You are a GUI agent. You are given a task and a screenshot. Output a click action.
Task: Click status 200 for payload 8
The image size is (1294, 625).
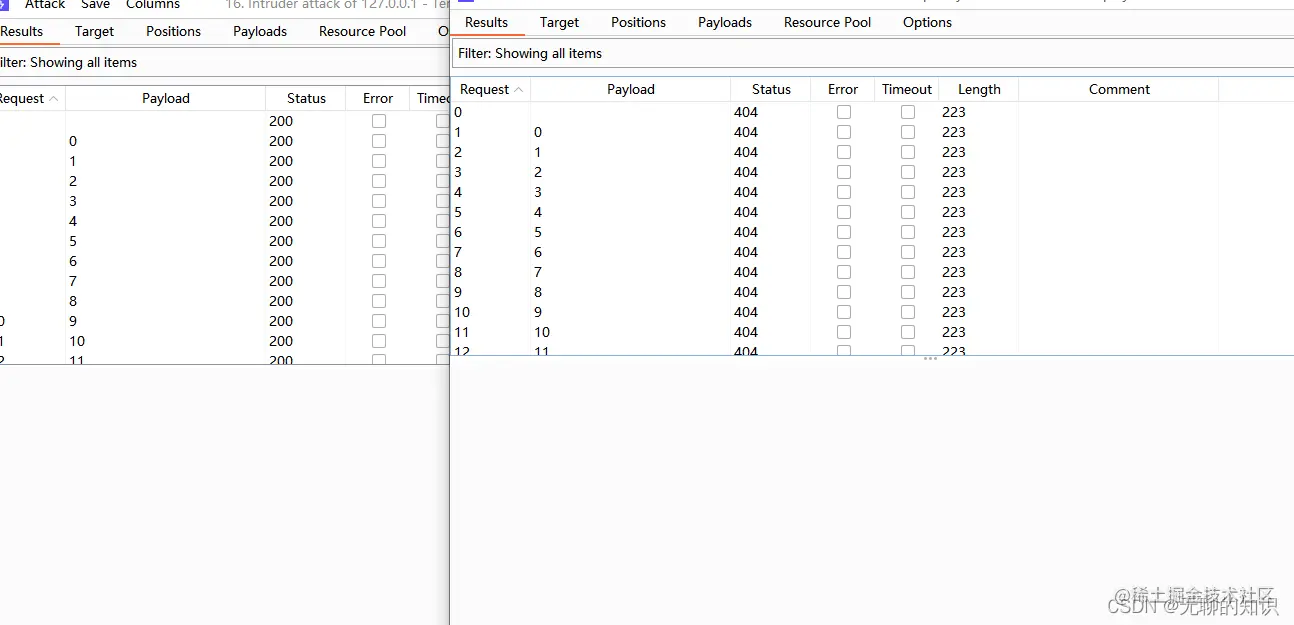(x=281, y=301)
